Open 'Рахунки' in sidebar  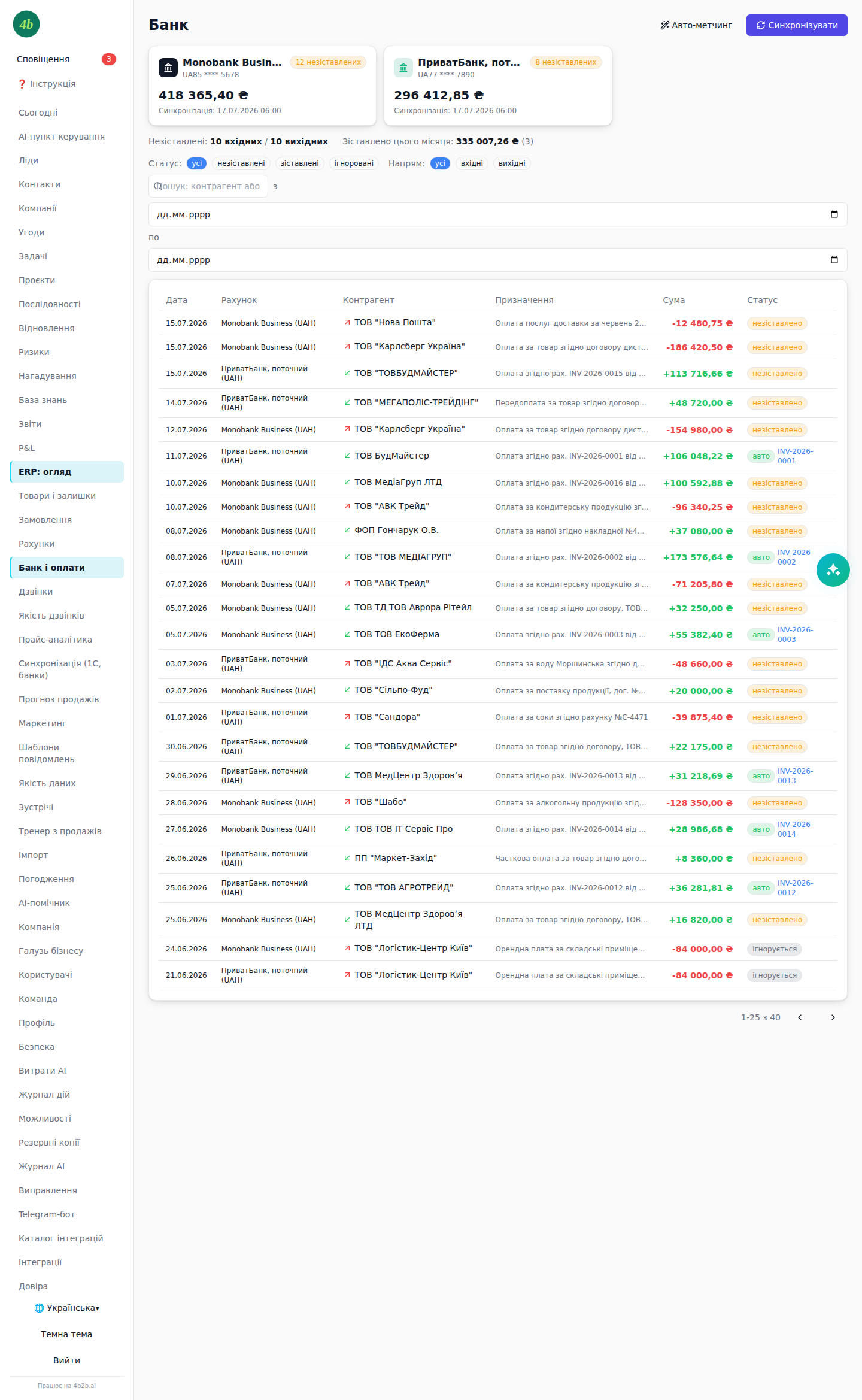tap(66, 544)
